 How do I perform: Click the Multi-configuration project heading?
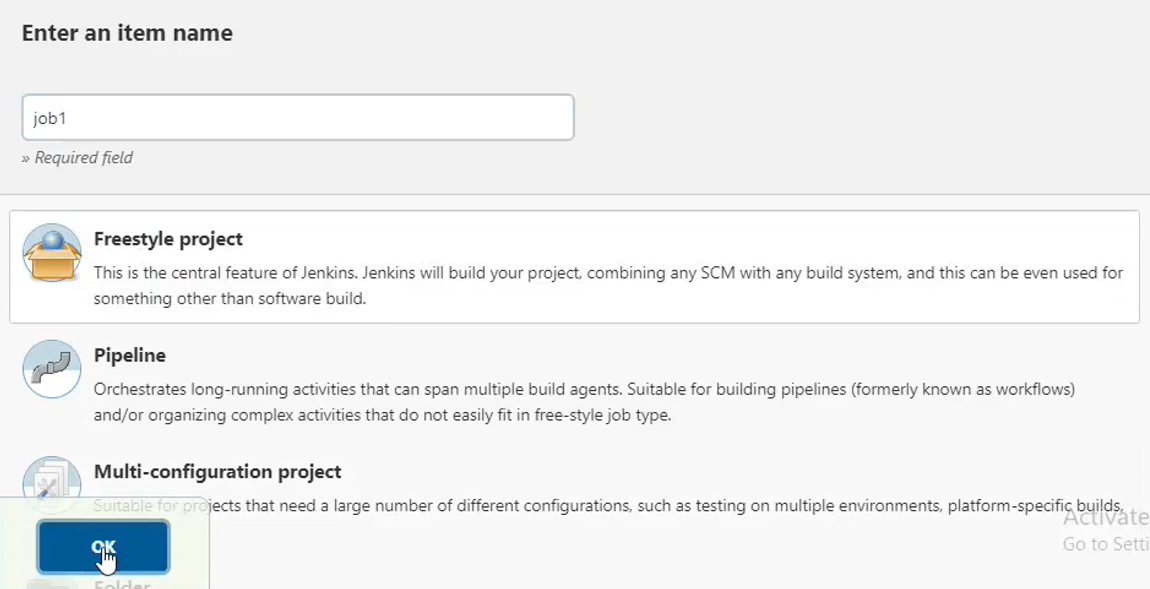[216, 471]
